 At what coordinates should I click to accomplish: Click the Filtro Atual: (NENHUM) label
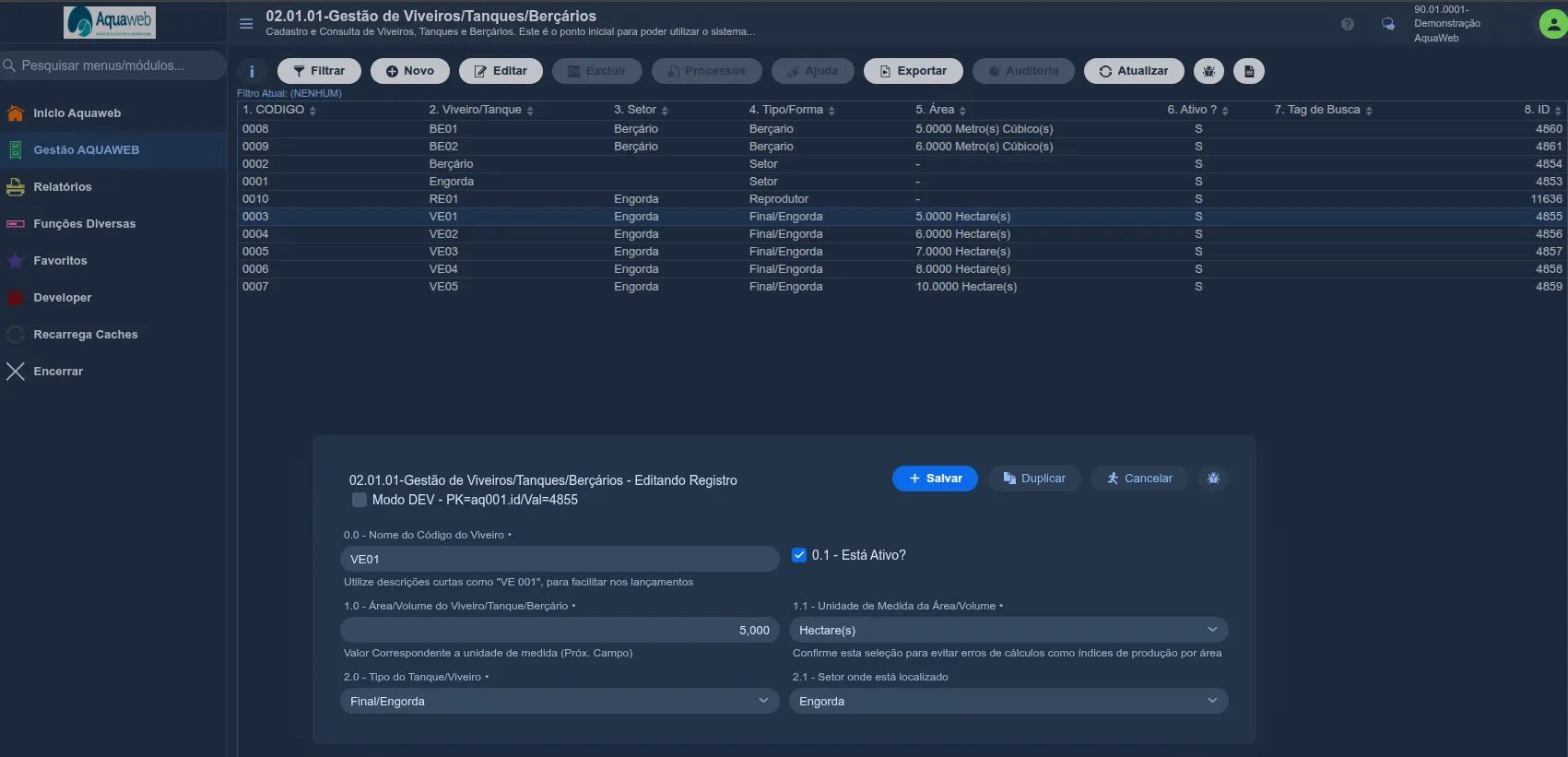click(x=289, y=93)
